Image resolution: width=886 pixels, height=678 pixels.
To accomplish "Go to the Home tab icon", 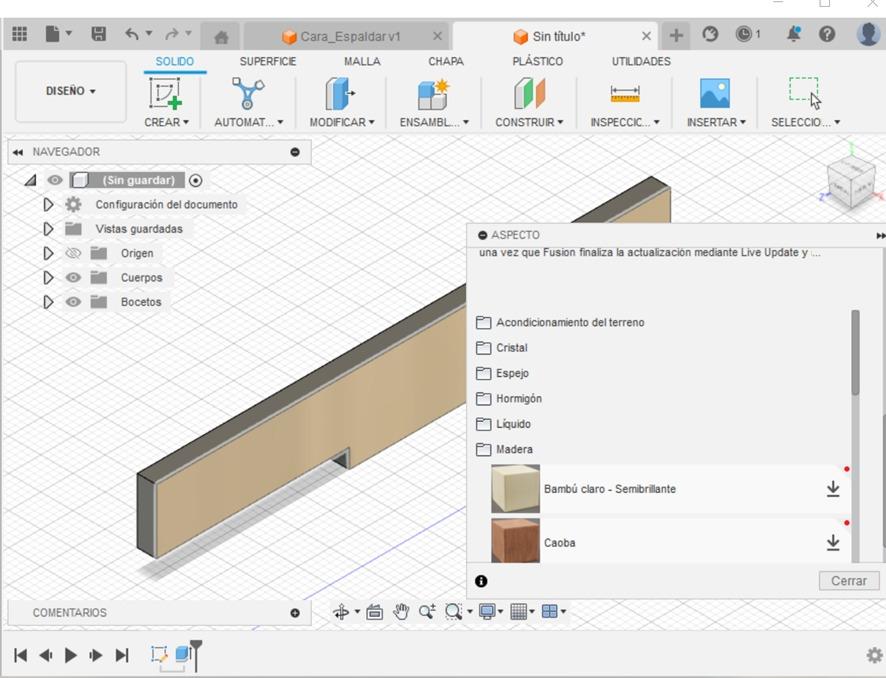I will pyautogui.click(x=222, y=37).
